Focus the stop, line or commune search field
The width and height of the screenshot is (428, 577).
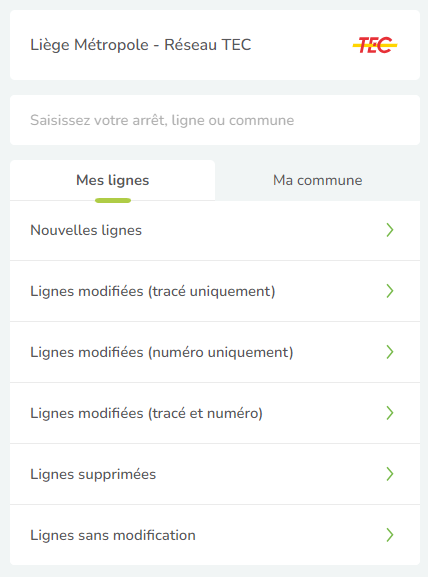[x=215, y=120]
